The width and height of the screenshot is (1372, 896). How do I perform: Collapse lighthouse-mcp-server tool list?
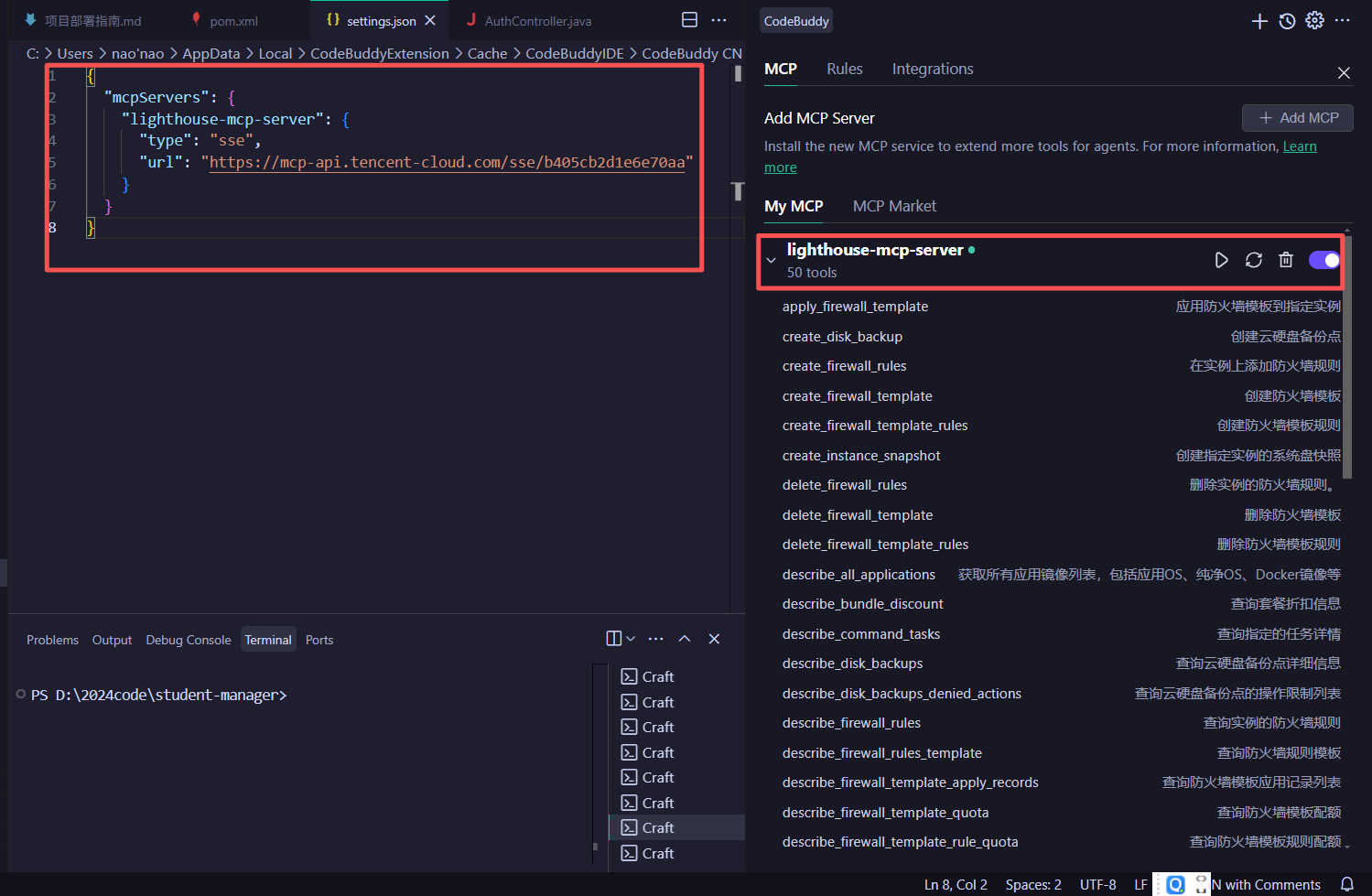(772, 261)
